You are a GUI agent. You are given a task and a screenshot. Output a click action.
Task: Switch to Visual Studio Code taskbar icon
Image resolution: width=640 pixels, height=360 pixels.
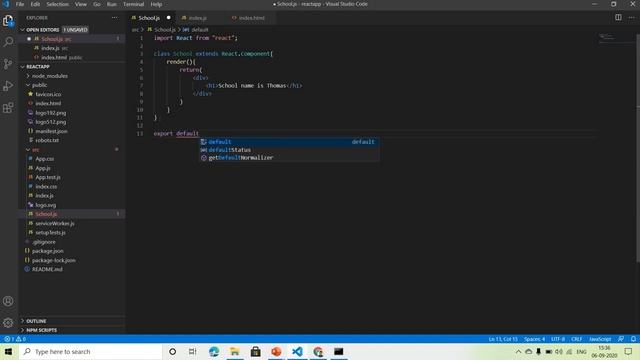click(297, 351)
